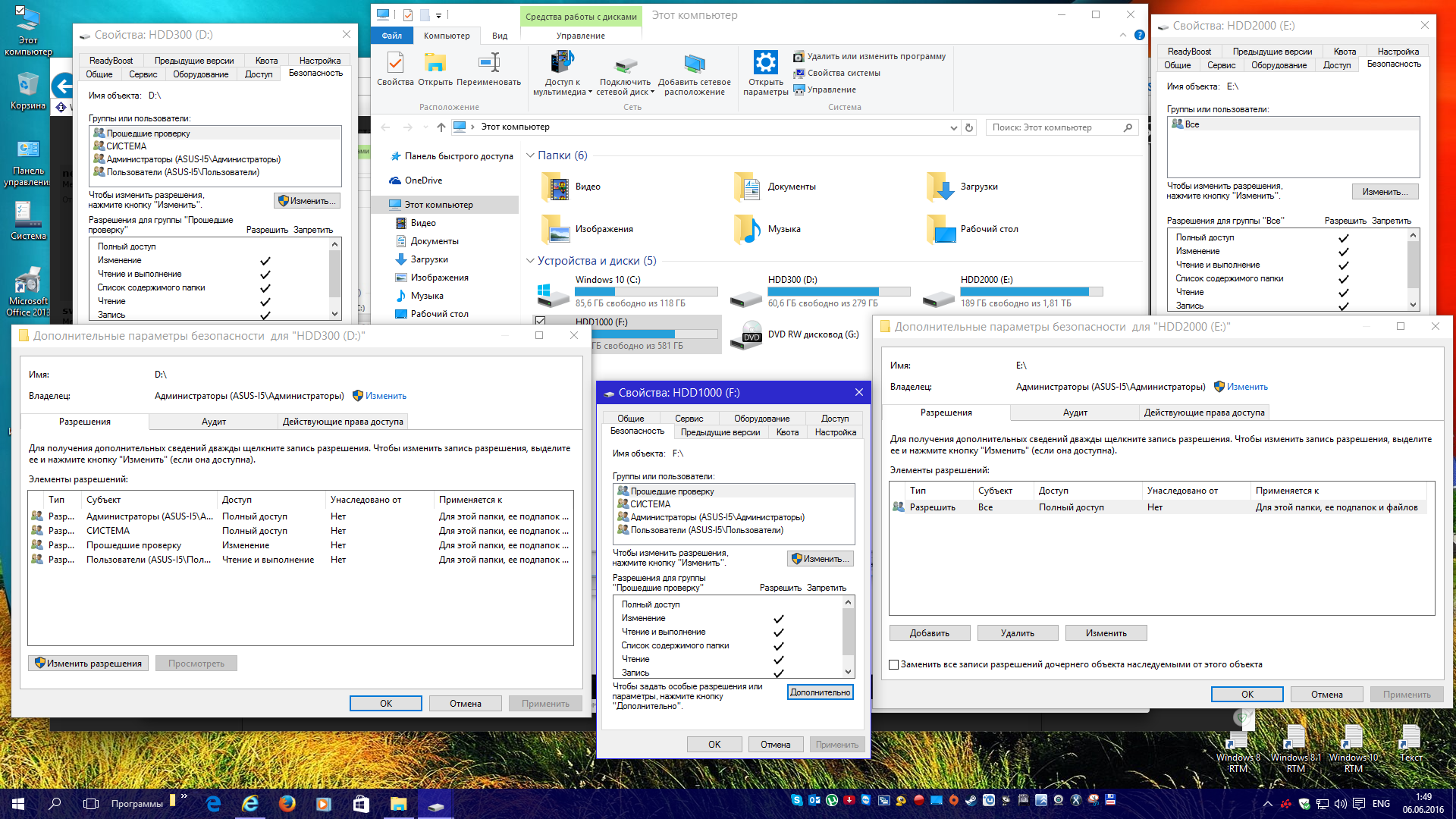1456x819 pixels.
Task: Show hidden tray icons chevron
Action: pos(1267,804)
